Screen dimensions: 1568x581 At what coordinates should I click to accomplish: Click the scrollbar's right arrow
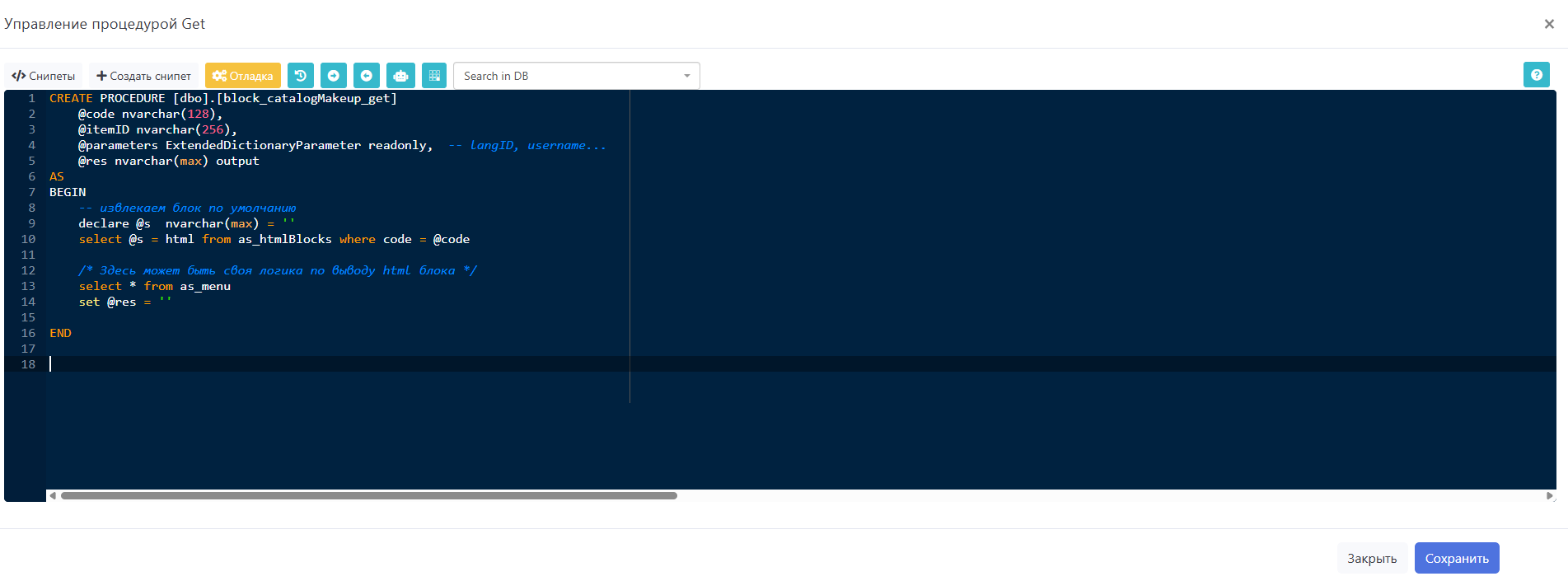point(1549,495)
